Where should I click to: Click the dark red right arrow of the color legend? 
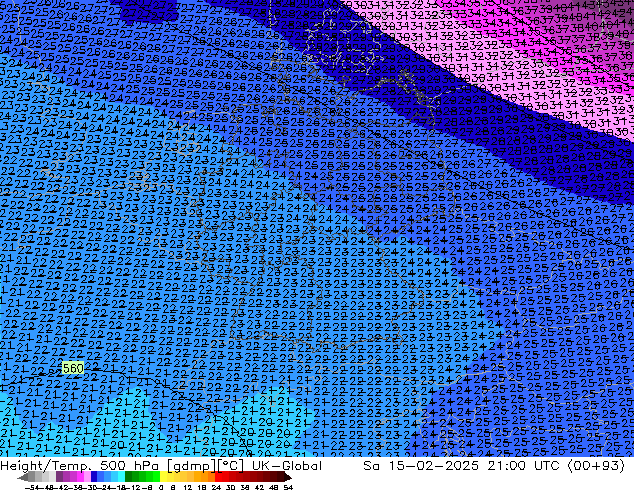click(288, 477)
